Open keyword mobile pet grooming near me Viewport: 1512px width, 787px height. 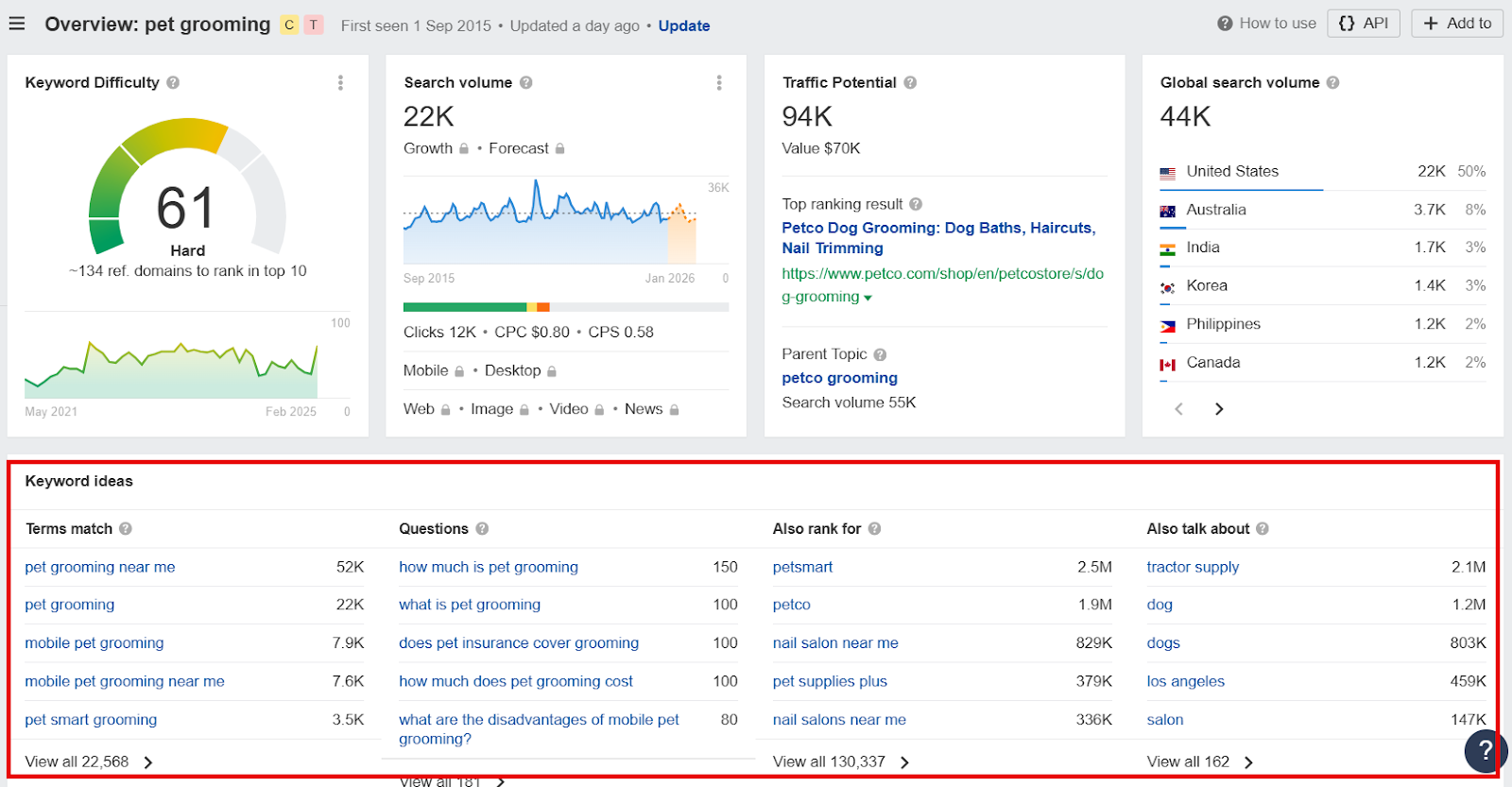(x=125, y=681)
